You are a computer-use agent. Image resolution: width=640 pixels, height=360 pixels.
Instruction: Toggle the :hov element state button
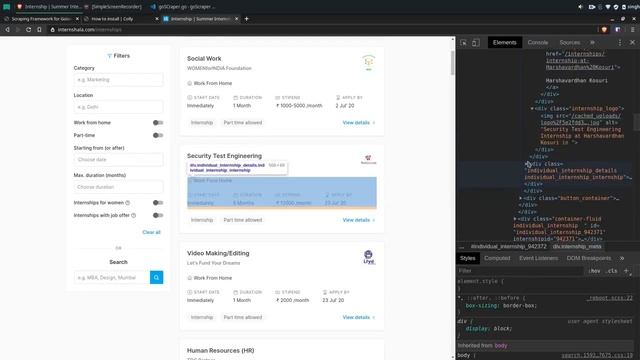[594, 271]
